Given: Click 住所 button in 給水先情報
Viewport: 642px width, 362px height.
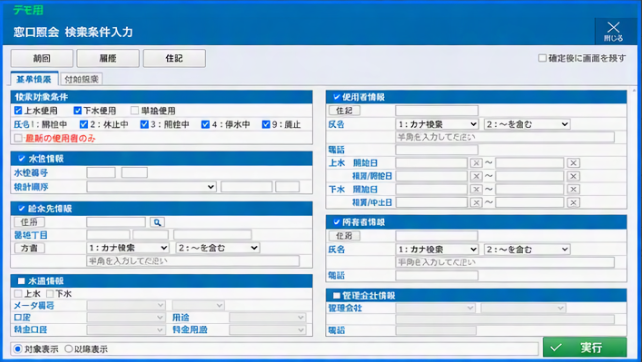Looking at the screenshot, I should pos(29,222).
